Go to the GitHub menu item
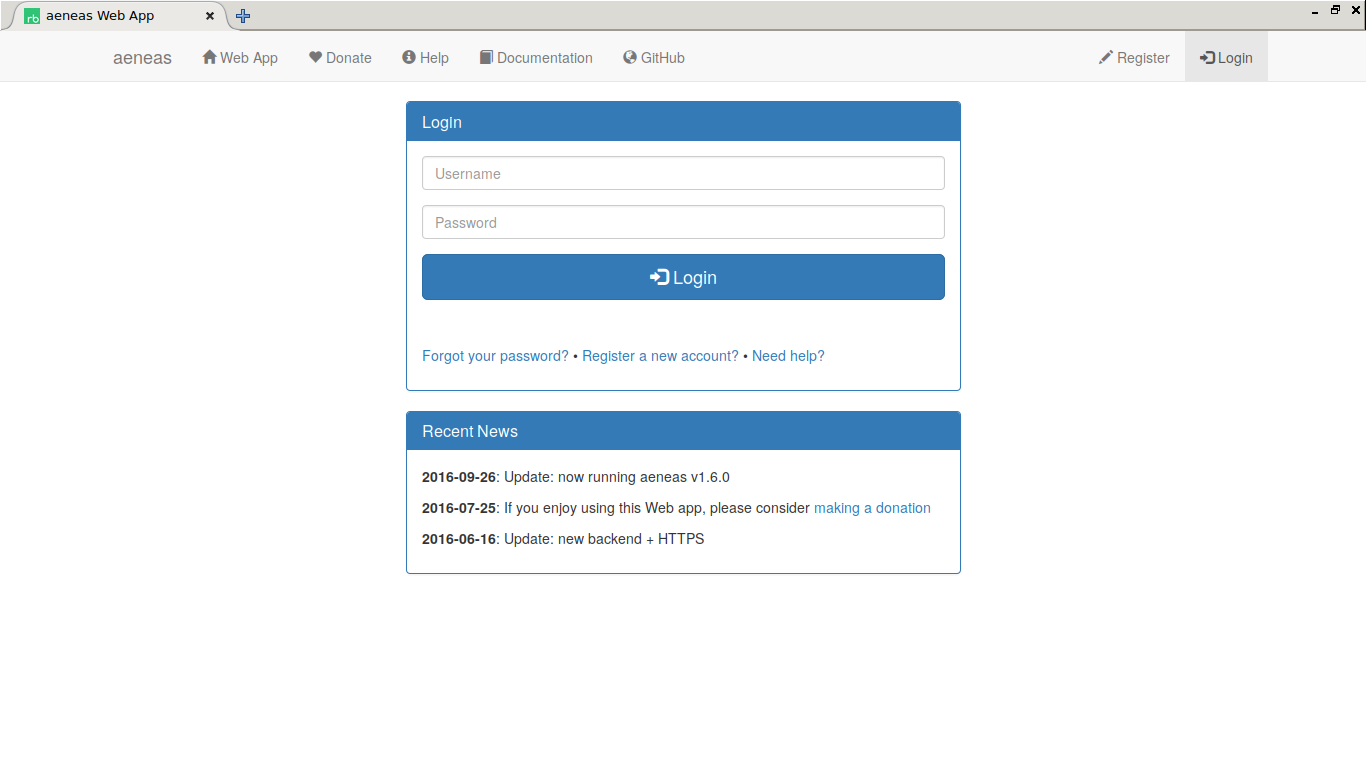Viewport: 1366px width, 768px height. tap(662, 58)
